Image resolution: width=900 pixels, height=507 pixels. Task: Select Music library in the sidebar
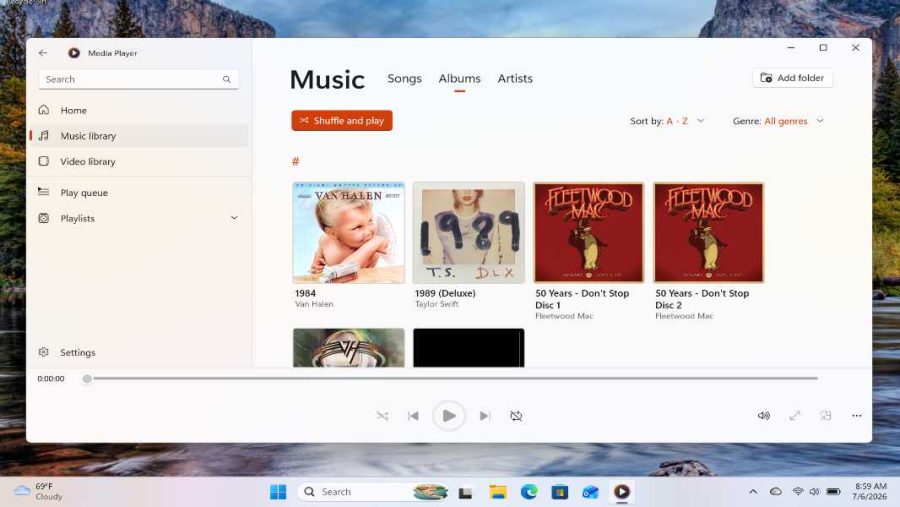point(139,136)
